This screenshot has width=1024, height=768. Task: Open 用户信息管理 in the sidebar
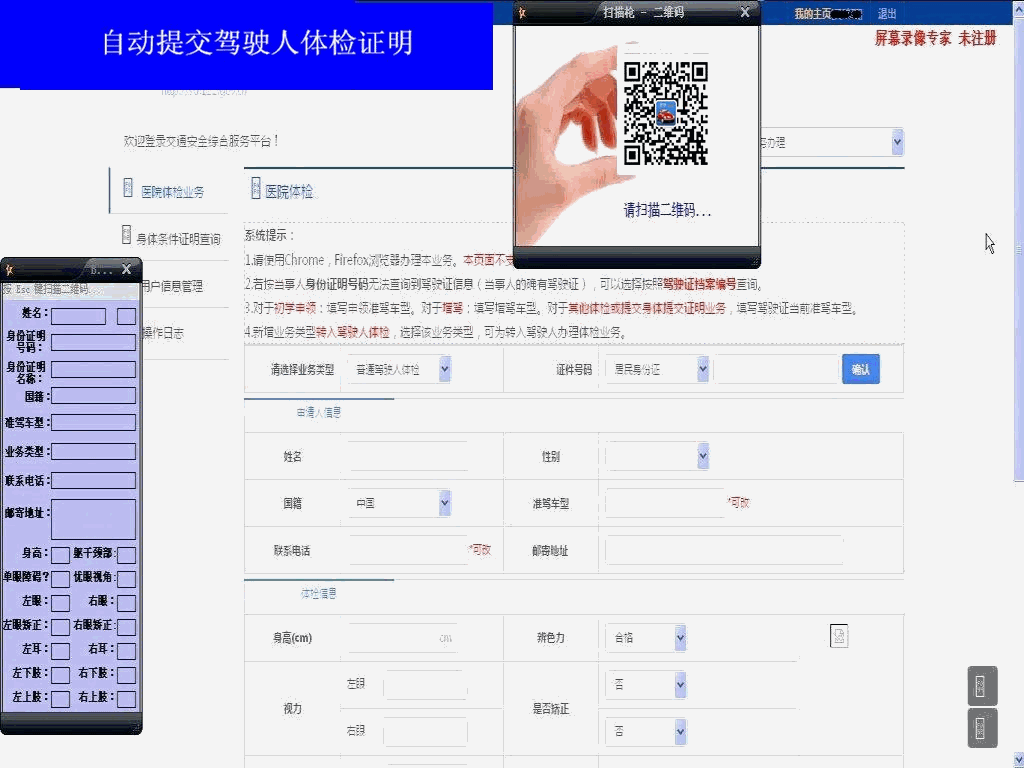coord(172,286)
